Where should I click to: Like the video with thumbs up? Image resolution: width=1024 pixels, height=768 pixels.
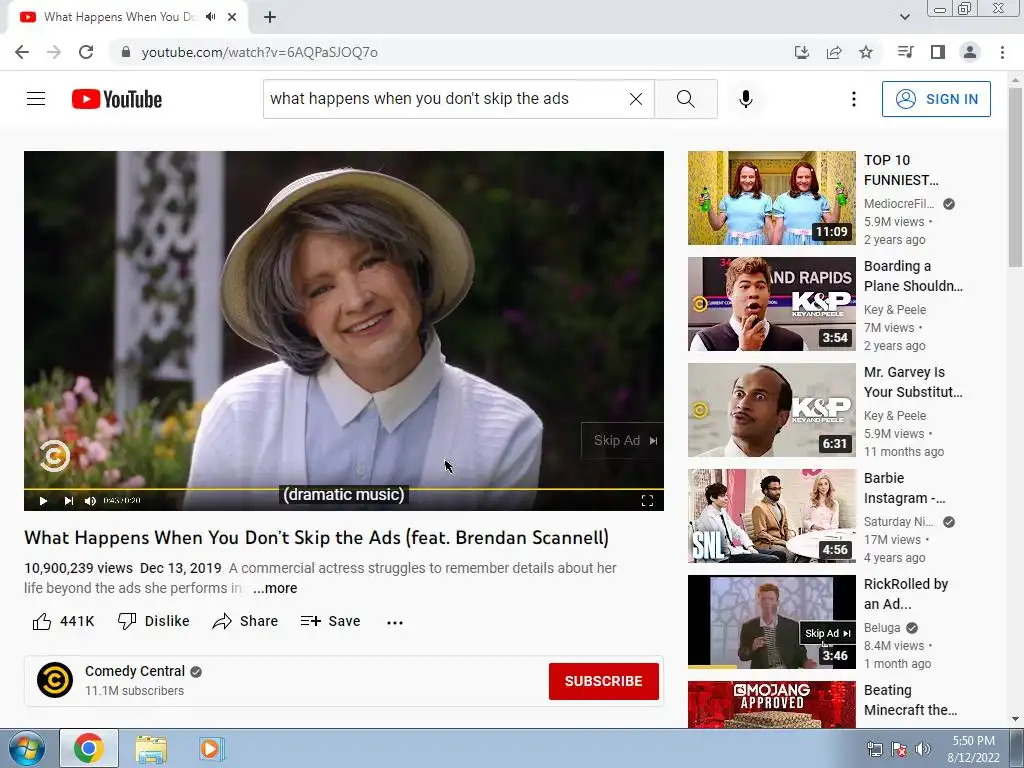click(x=63, y=621)
